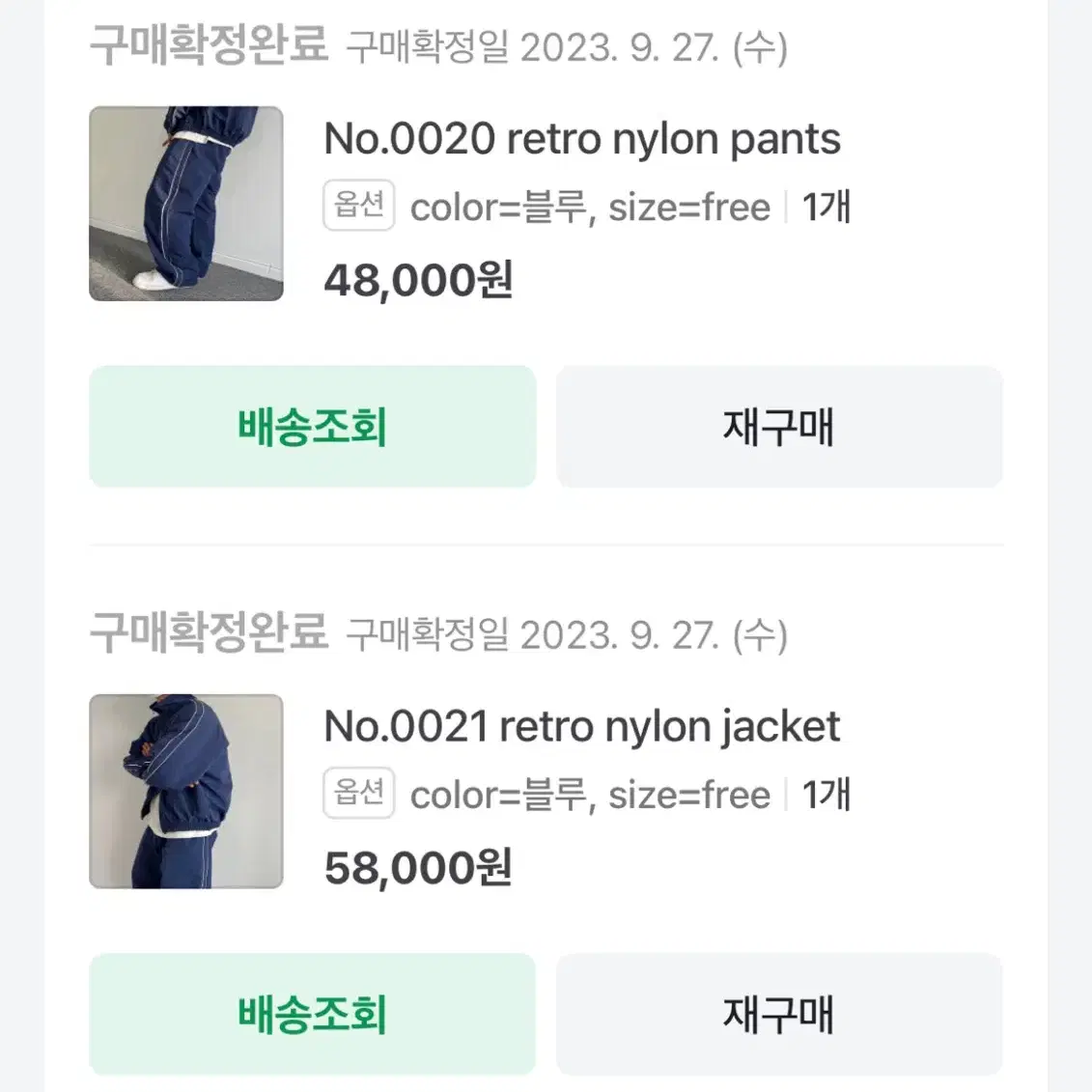
Task: Repurchase the No.0021 retro nylon jacket
Action: tap(778, 1014)
